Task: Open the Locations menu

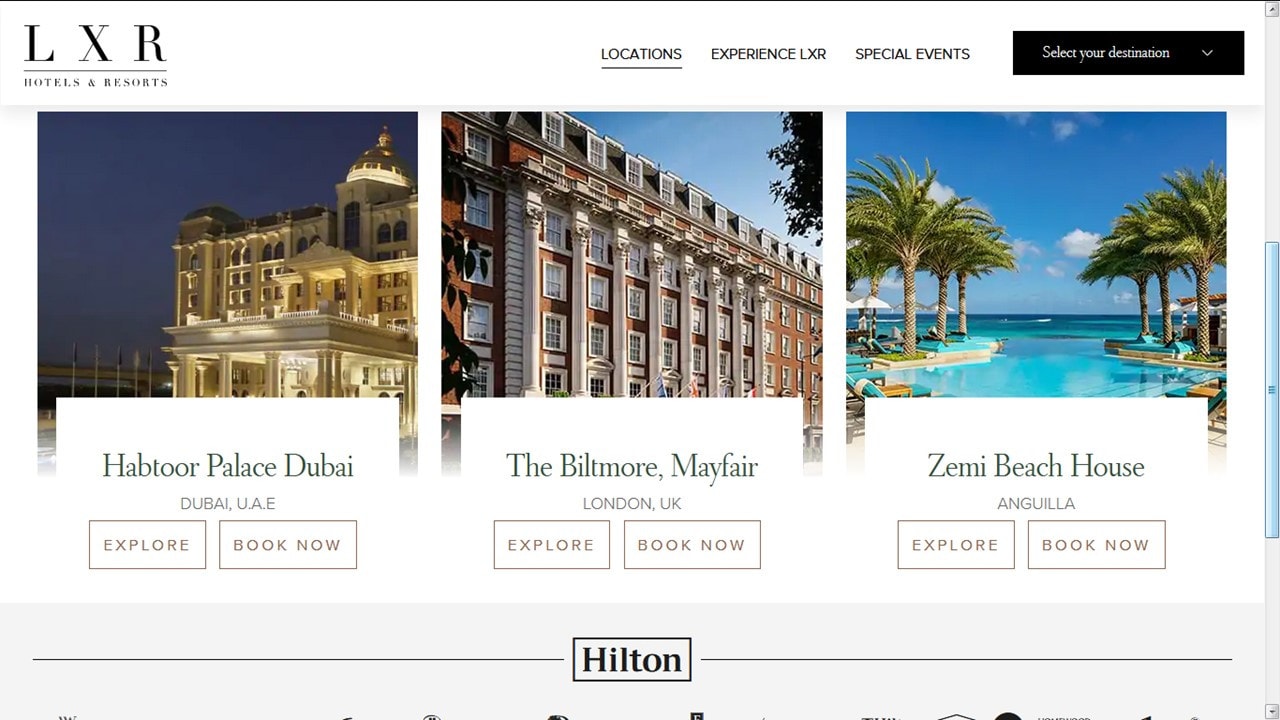Action: 641,54
